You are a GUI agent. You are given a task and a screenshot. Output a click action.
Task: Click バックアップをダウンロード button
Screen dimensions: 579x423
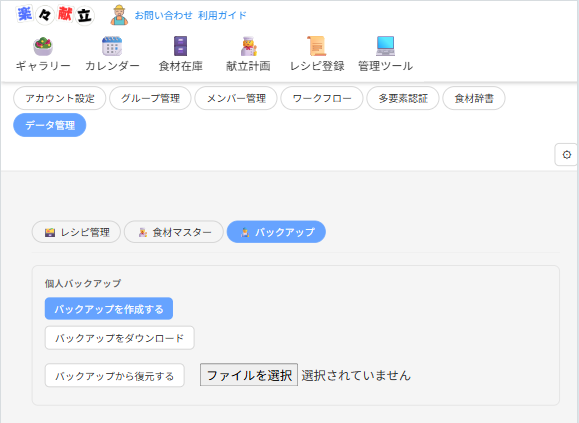point(120,338)
